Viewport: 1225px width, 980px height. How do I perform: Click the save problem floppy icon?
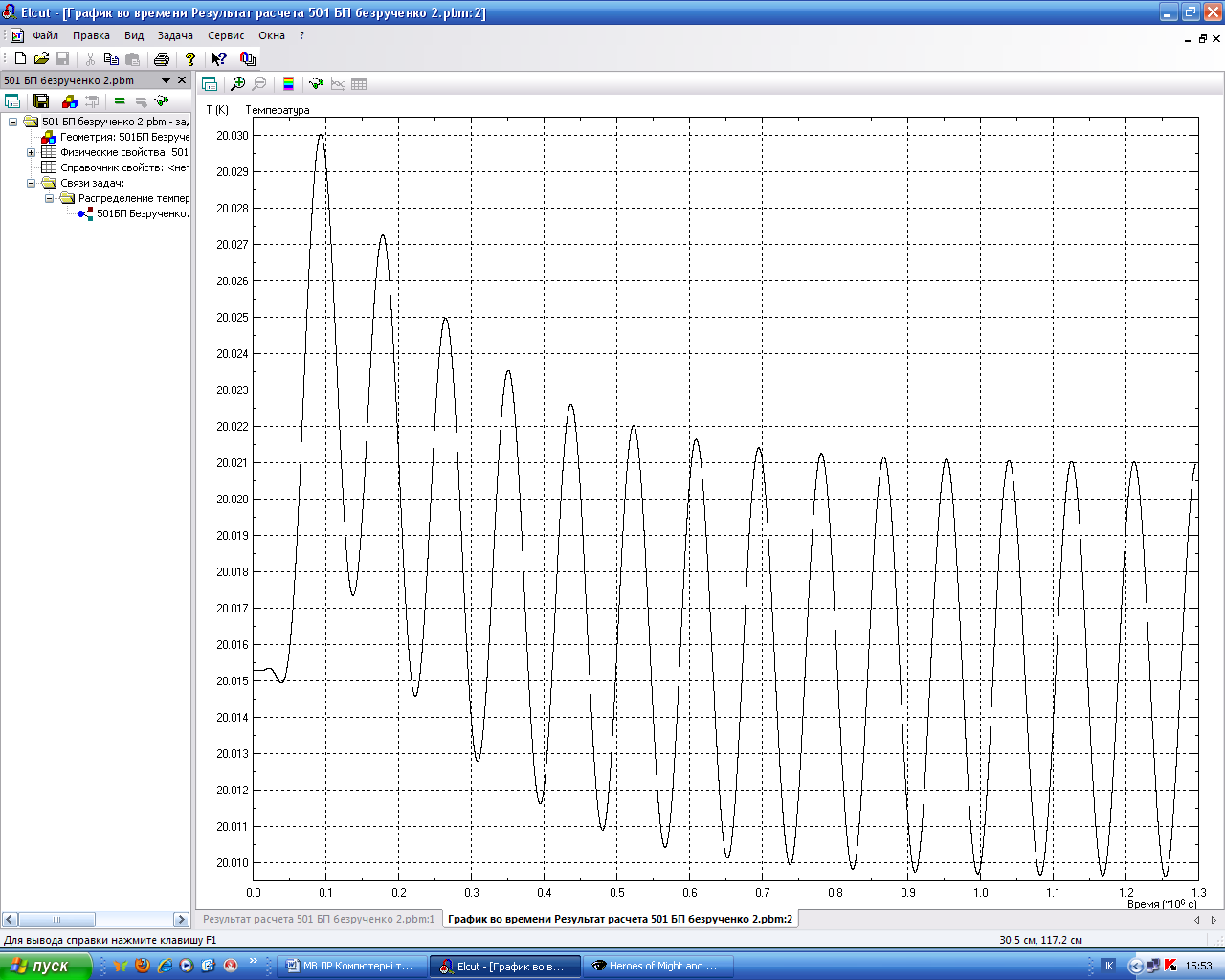point(41,100)
